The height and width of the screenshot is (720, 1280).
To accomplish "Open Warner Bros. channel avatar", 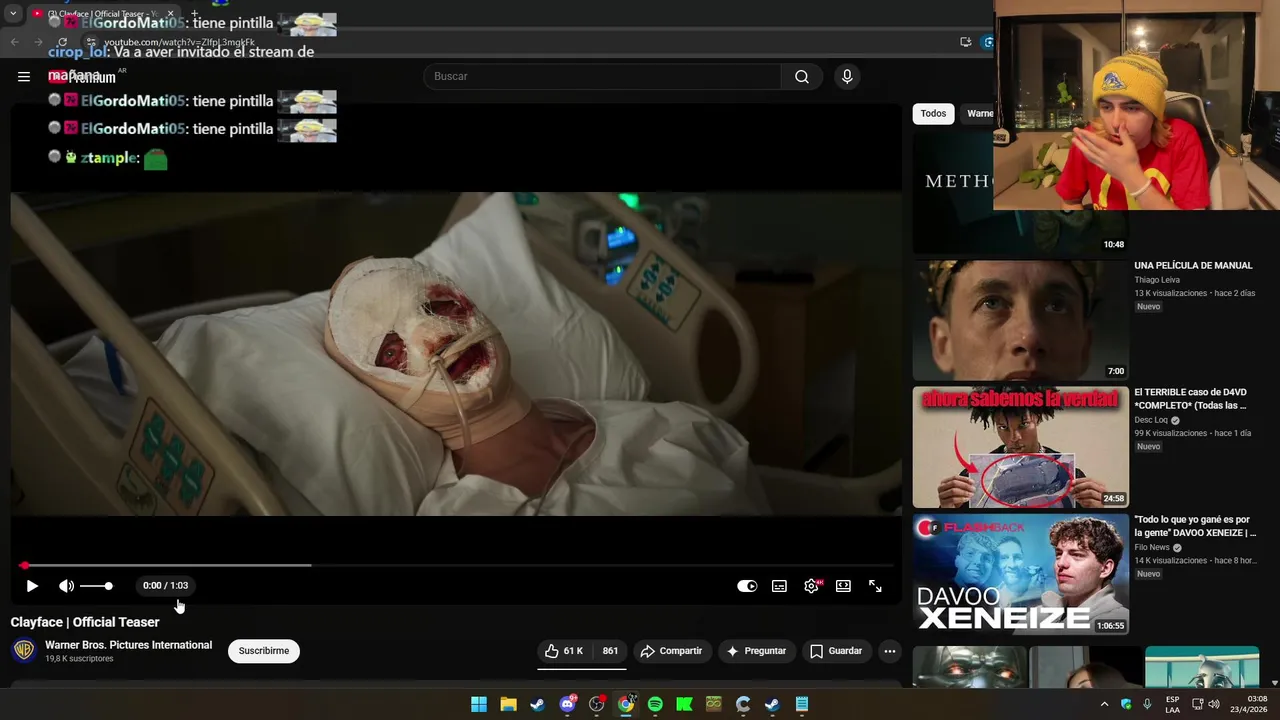I will pos(23,651).
